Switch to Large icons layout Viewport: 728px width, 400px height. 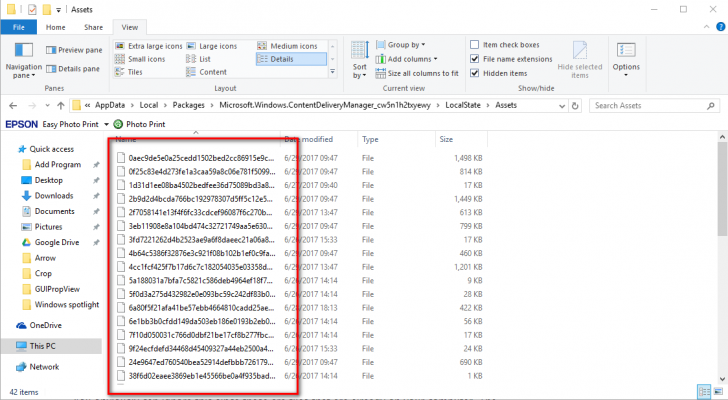pos(212,46)
